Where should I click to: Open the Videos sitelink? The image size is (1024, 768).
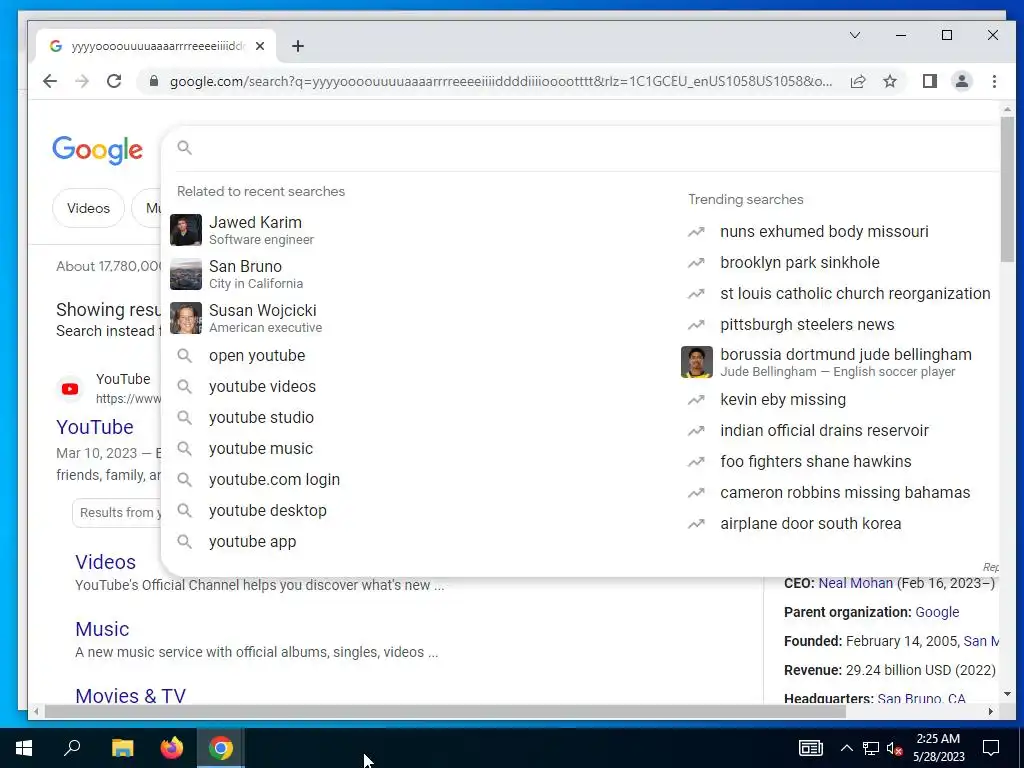tap(105, 562)
